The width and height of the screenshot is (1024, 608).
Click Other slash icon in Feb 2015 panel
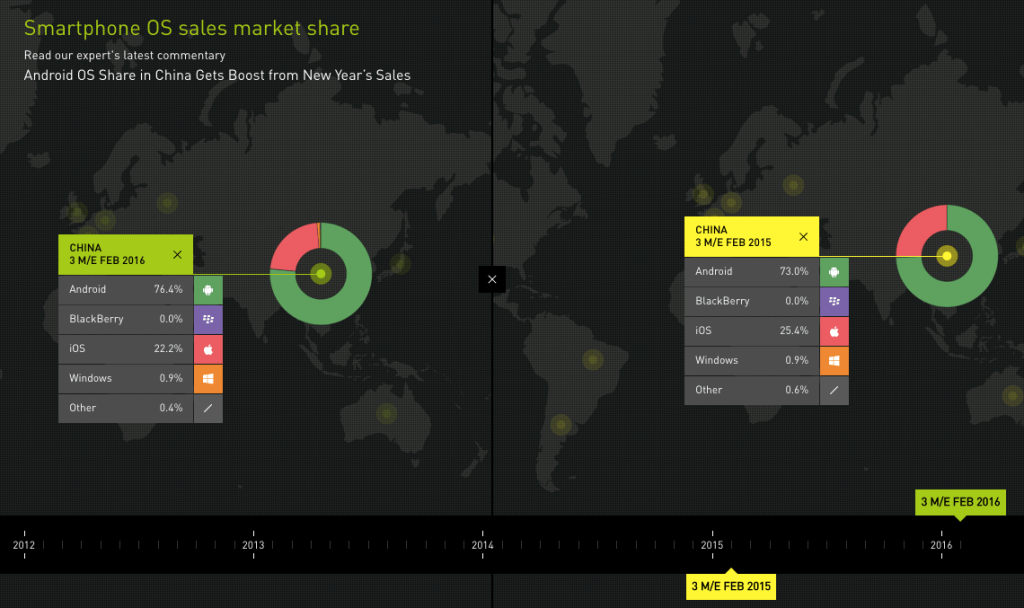(834, 390)
